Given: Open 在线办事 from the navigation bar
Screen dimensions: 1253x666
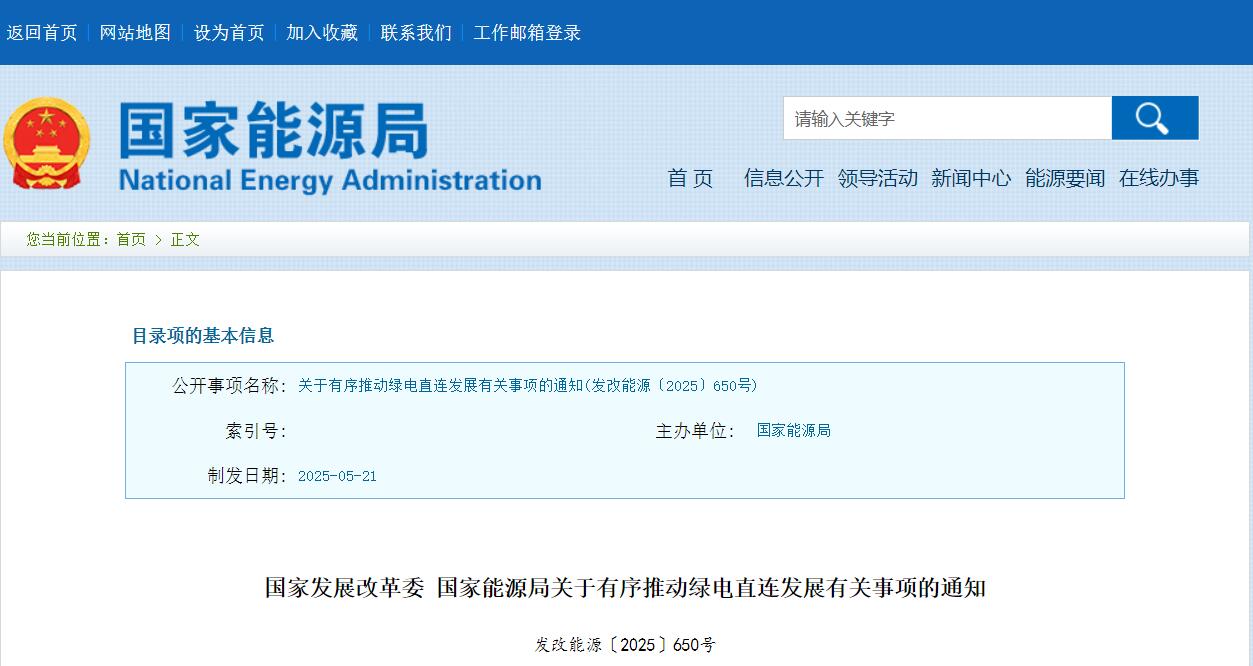Looking at the screenshot, I should click(x=1157, y=178).
